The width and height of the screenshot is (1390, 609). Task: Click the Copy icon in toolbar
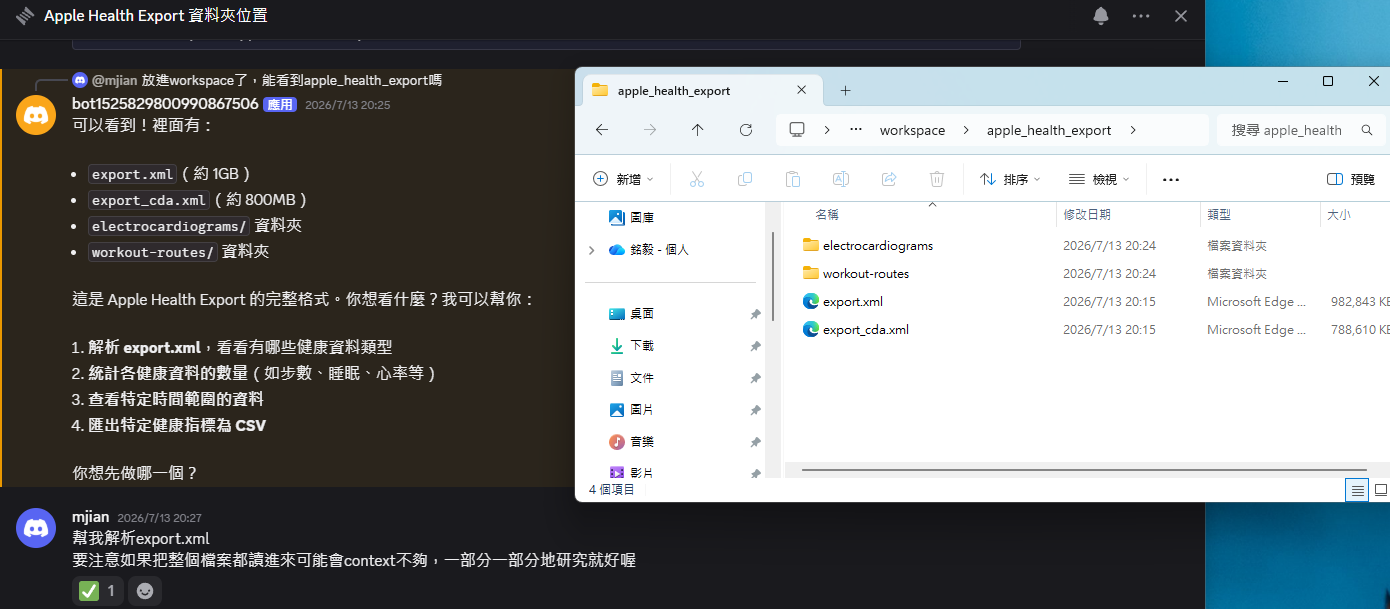point(745,179)
